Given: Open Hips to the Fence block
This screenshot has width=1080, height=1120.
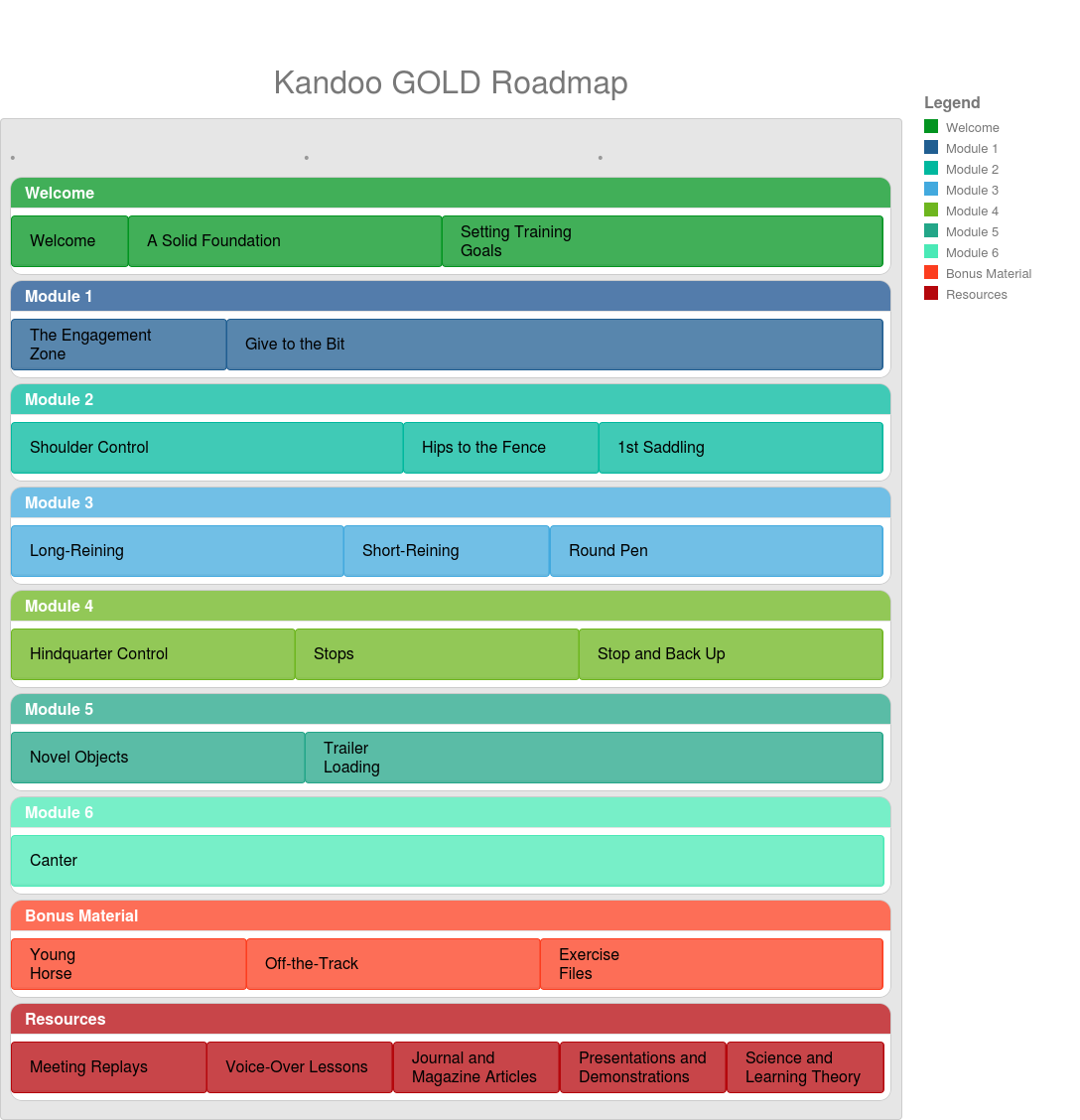Looking at the screenshot, I should (501, 448).
